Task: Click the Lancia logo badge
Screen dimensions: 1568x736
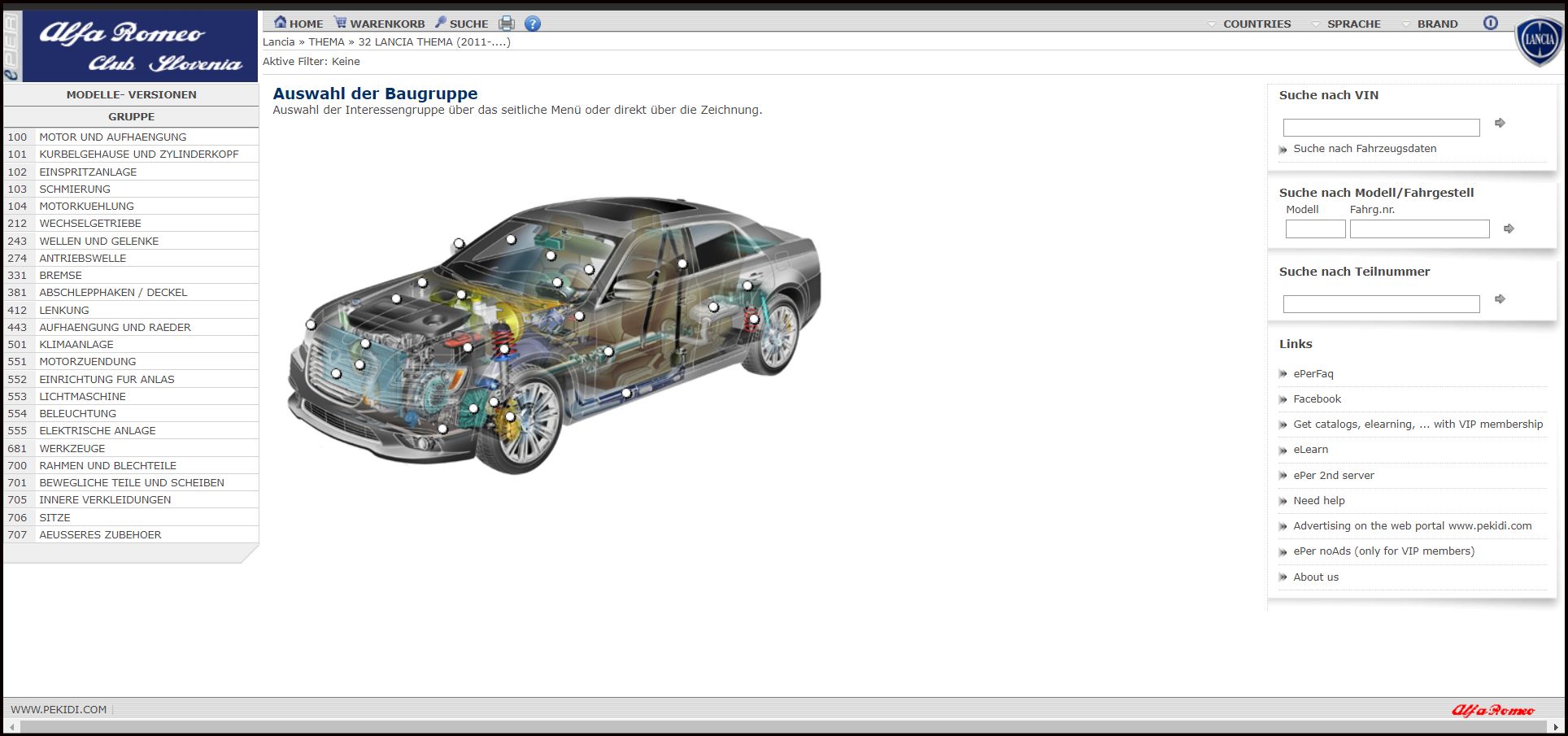Action: click(1539, 41)
